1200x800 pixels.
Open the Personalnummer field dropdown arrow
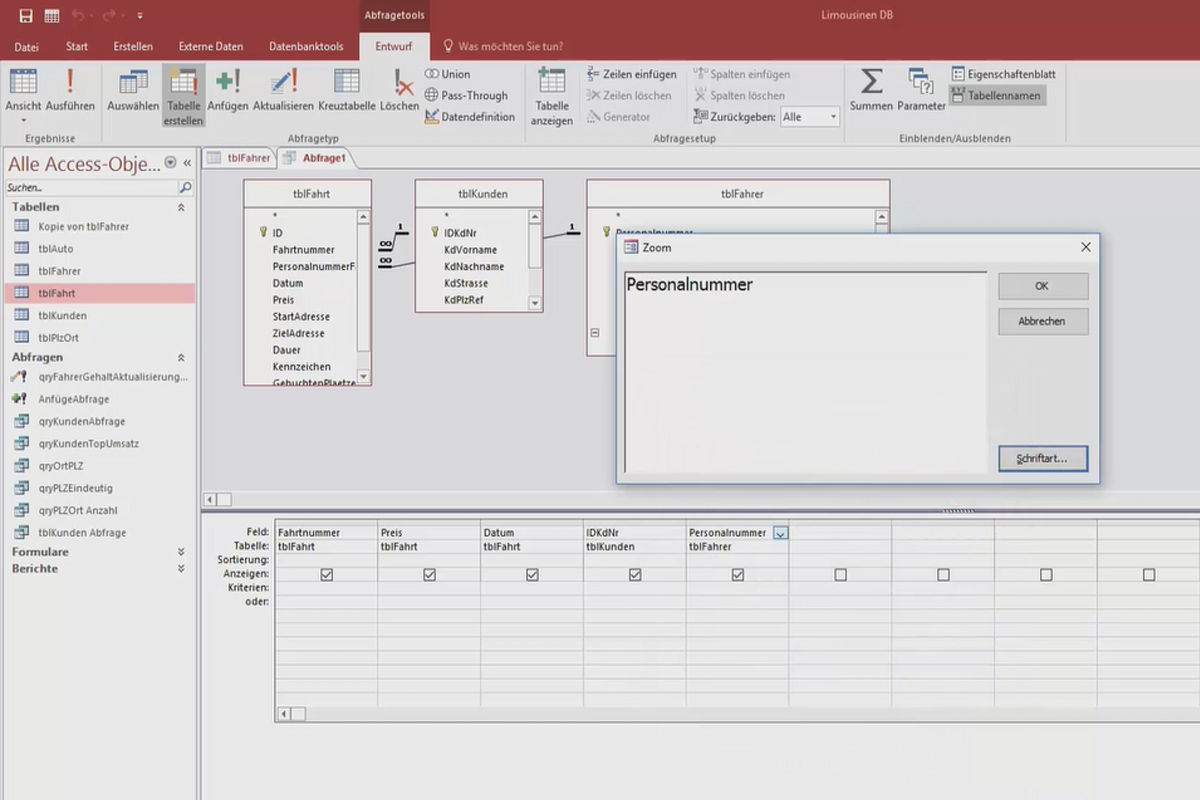tap(780, 533)
